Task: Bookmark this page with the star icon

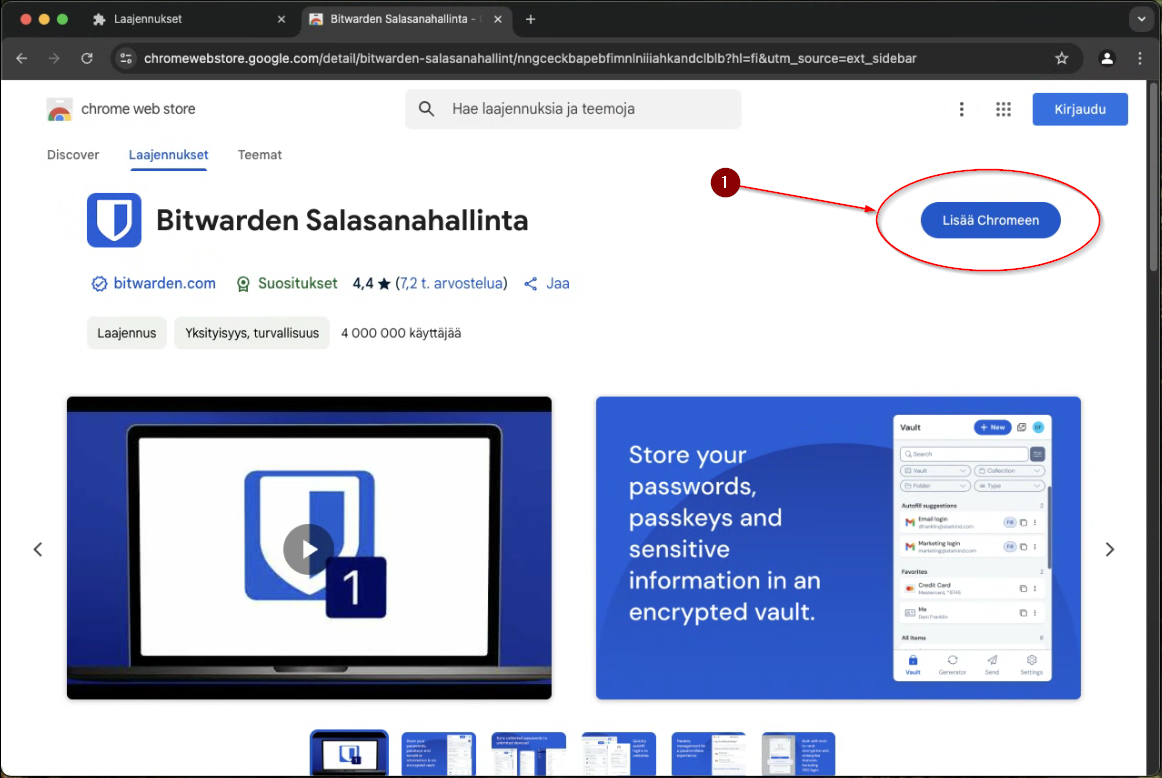Action: (1062, 59)
